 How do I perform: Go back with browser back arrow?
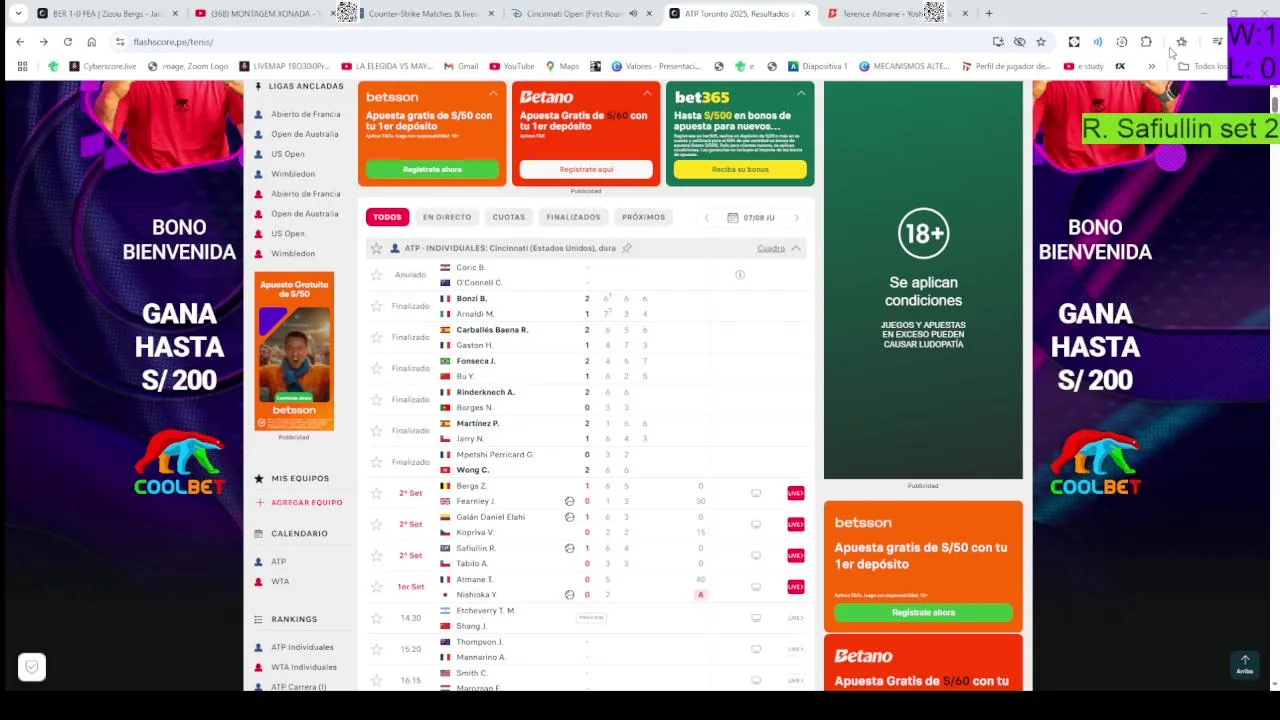[20, 42]
